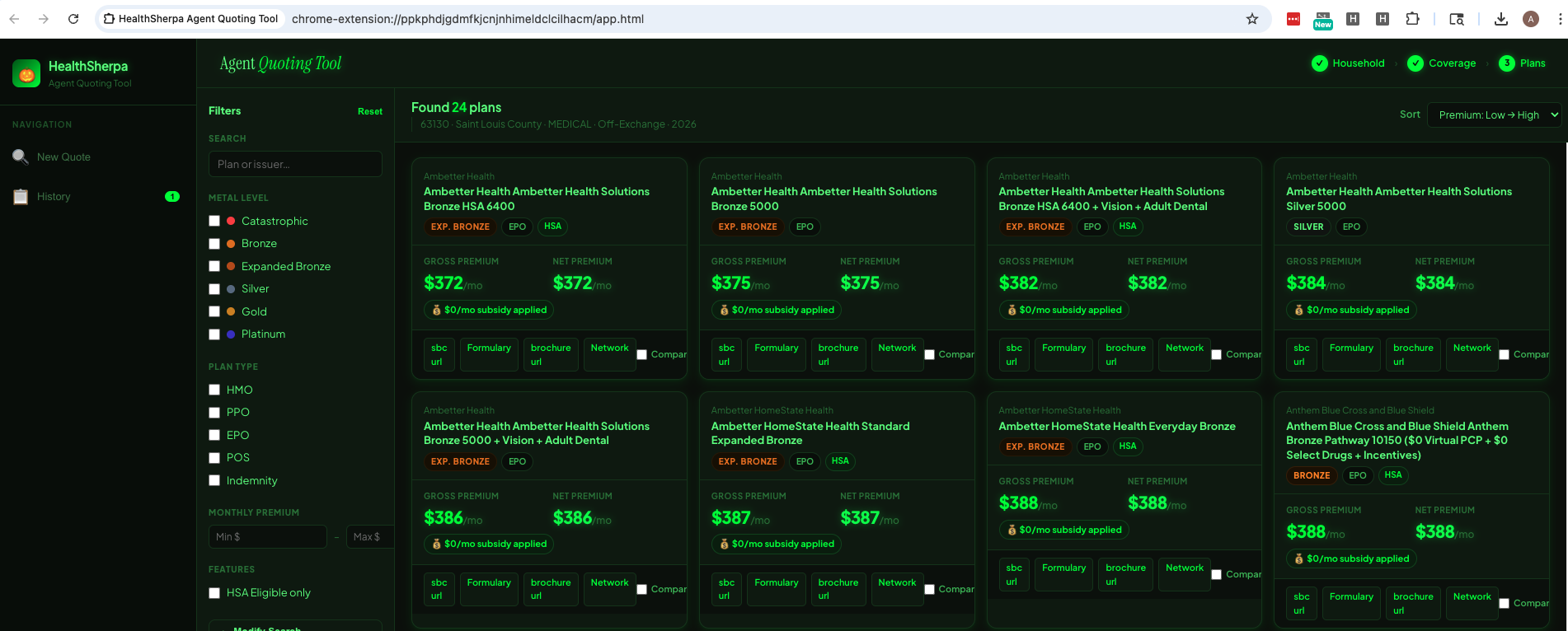Enable the Silver metal level filter
1568x631 pixels.
[214, 289]
